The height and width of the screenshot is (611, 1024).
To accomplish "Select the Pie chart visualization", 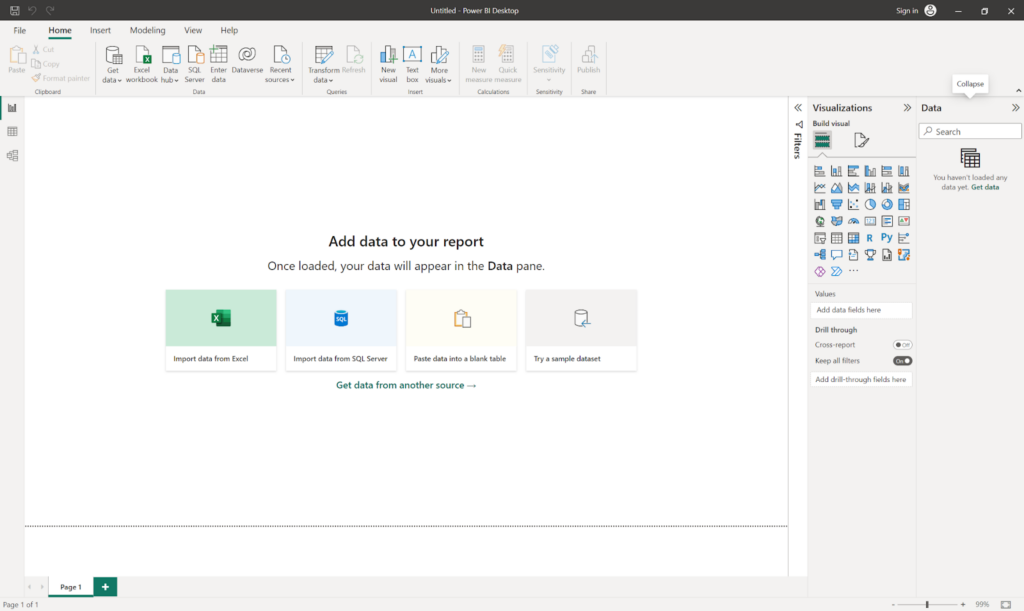I will click(x=870, y=203).
